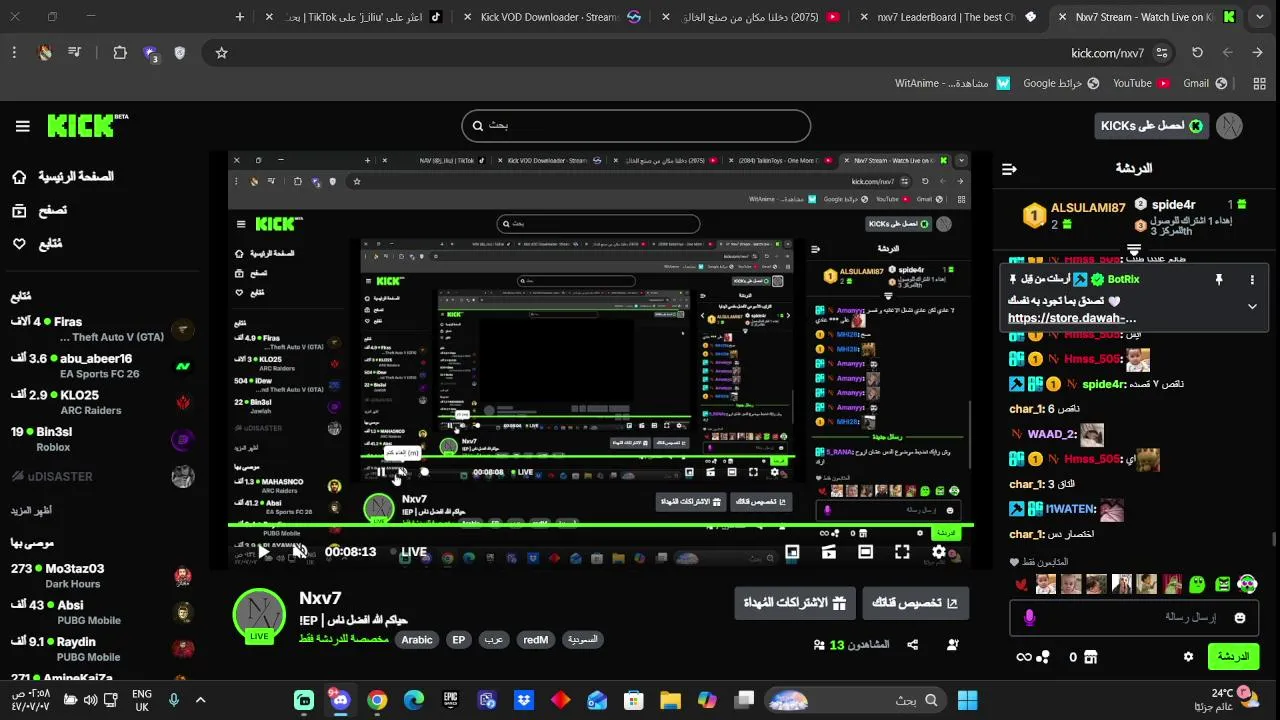Send message with green الدردشة button

1233,657
